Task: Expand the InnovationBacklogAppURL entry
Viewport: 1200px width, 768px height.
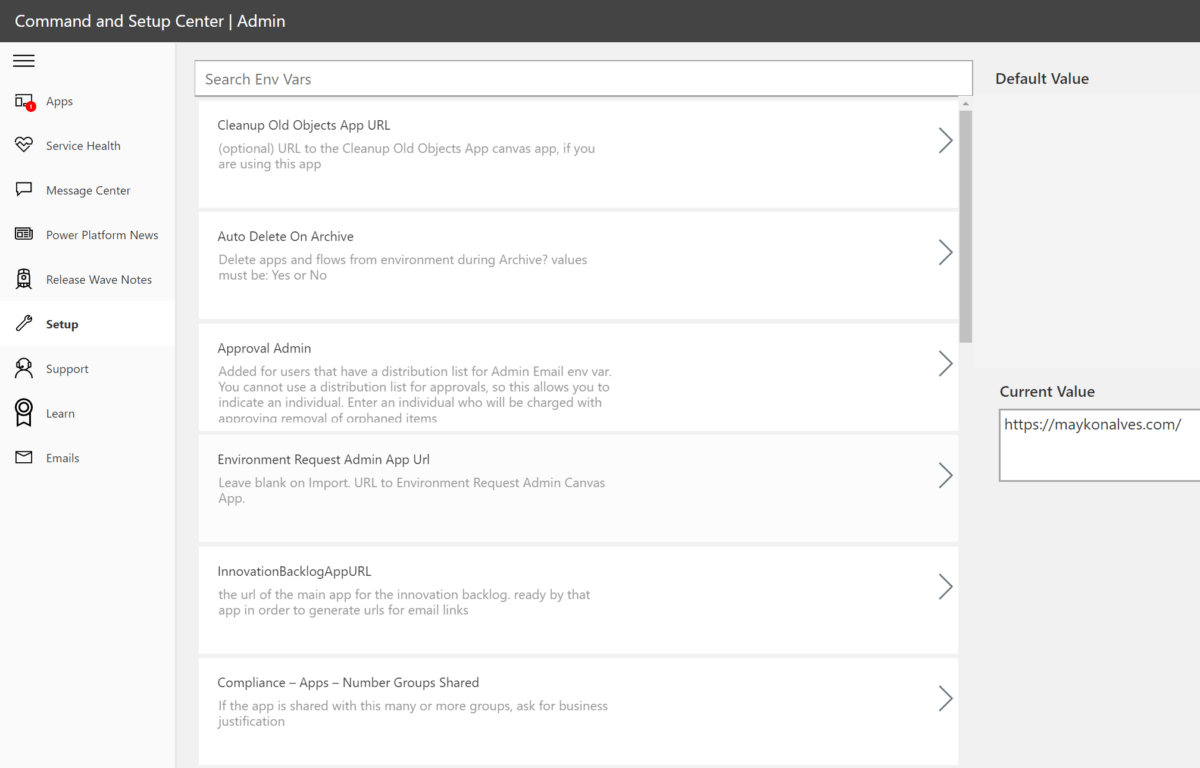Action: [x=945, y=587]
